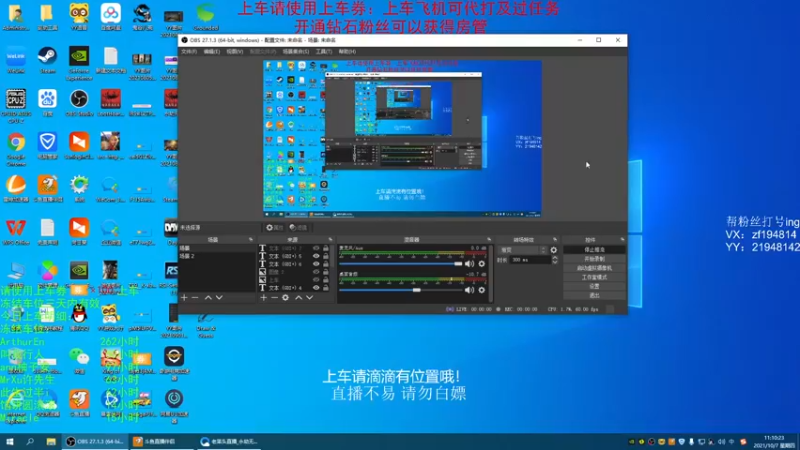Image resolution: width=800 pixels, height=450 pixels.
Task: Toggle visibility of 文本 (GDI+) 4 source
Action: pos(316,288)
